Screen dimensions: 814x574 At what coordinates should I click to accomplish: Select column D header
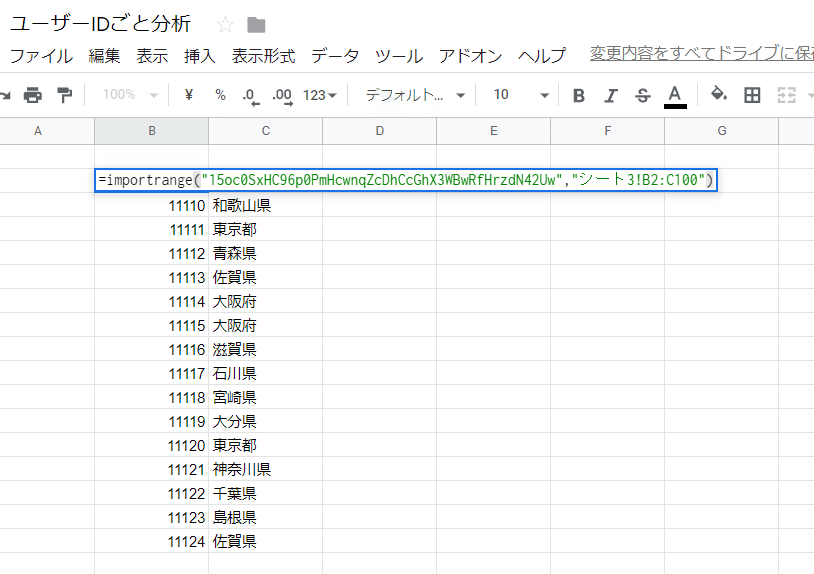pos(379,131)
